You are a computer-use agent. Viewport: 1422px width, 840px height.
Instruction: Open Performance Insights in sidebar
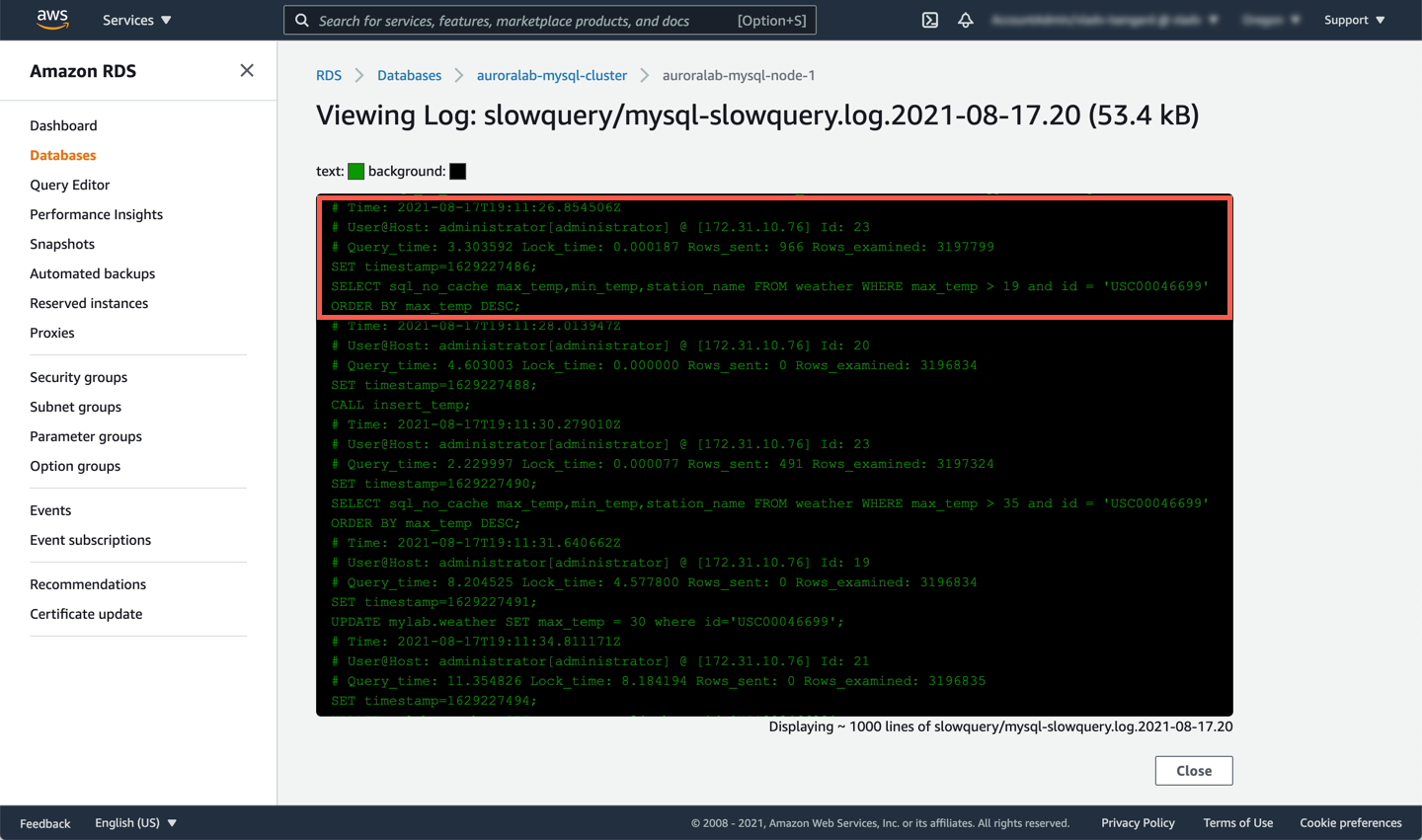coord(96,214)
